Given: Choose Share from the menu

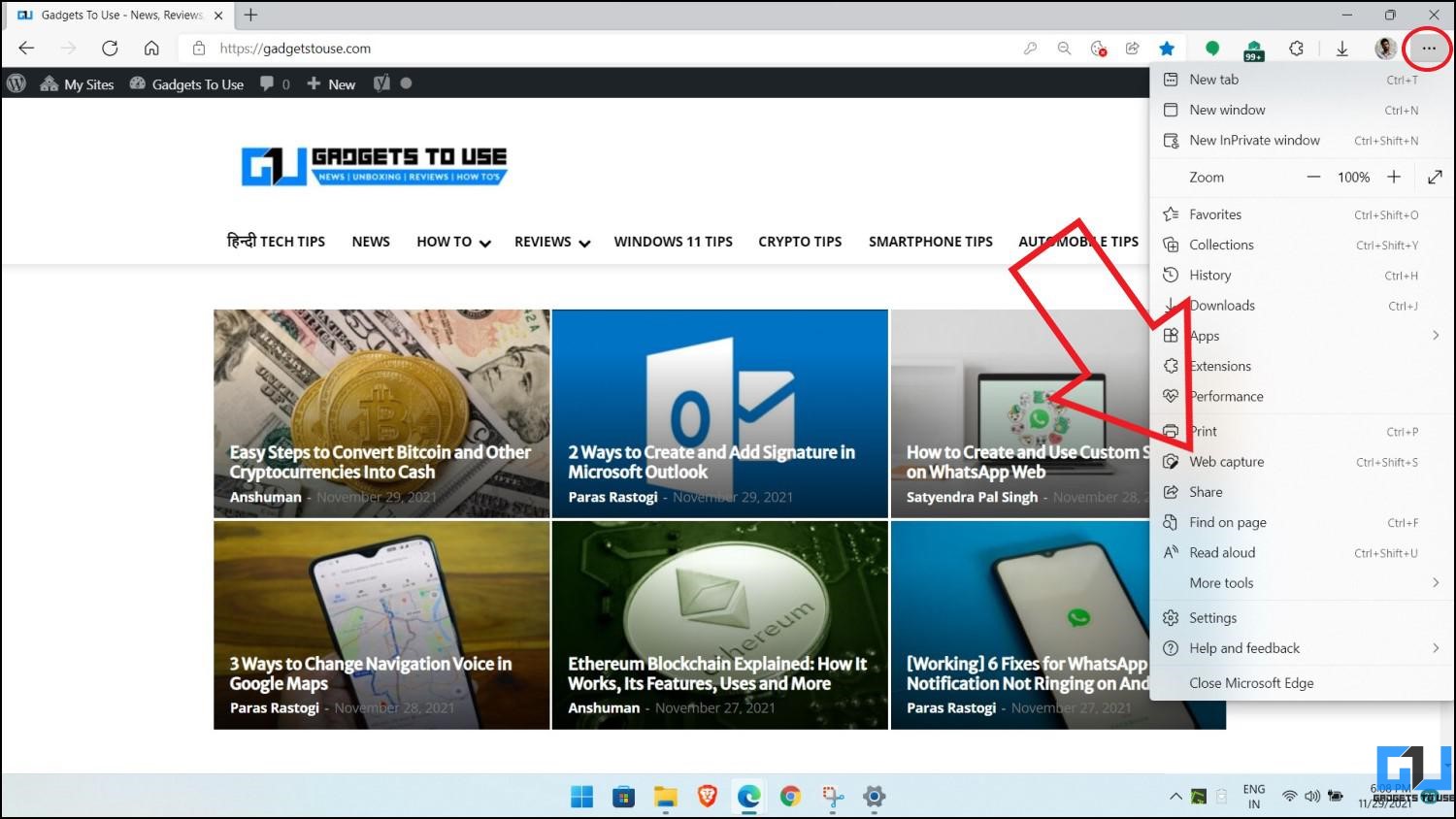Looking at the screenshot, I should click(x=1301, y=492).
